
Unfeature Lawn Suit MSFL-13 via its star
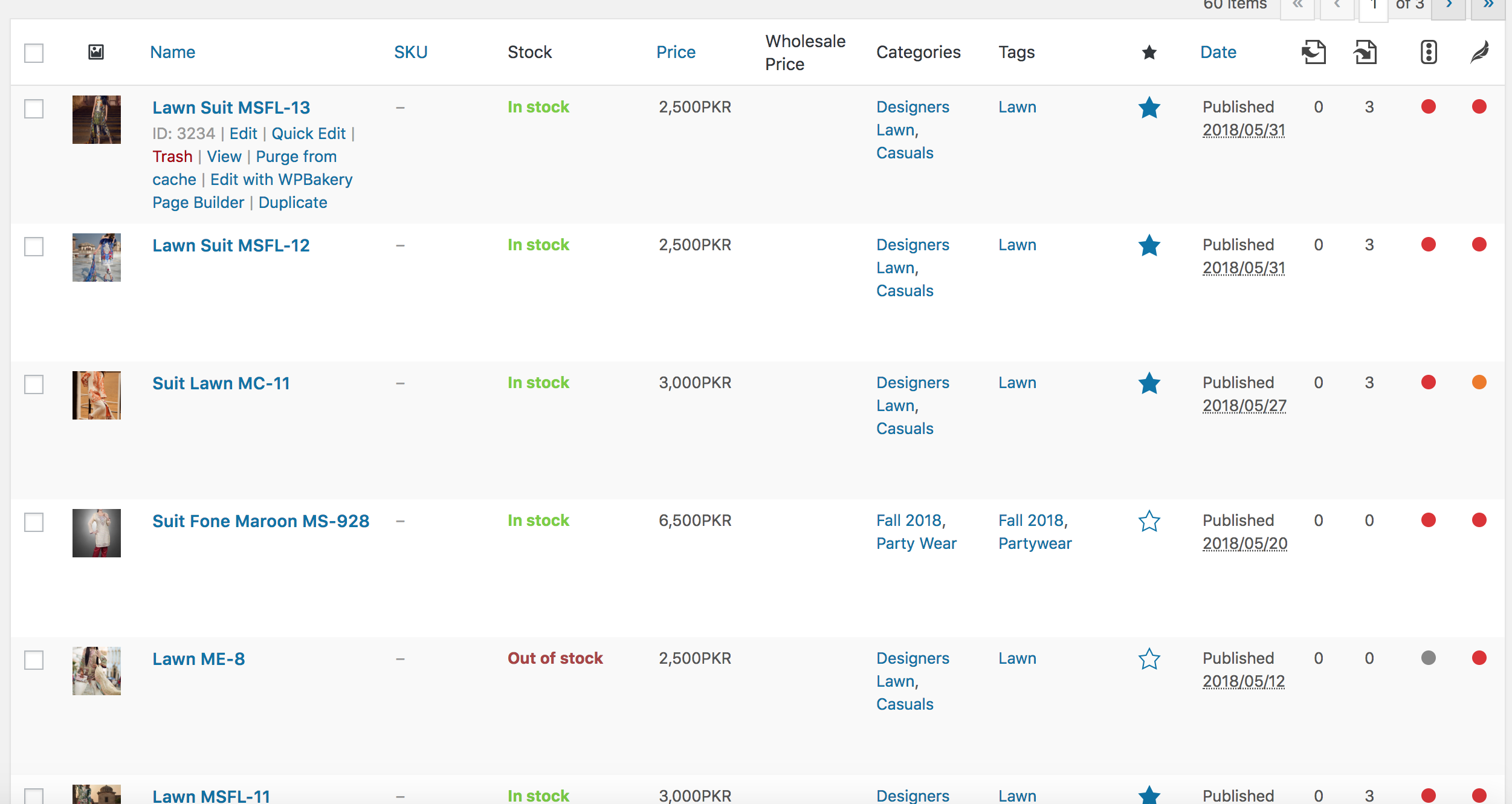click(1149, 108)
